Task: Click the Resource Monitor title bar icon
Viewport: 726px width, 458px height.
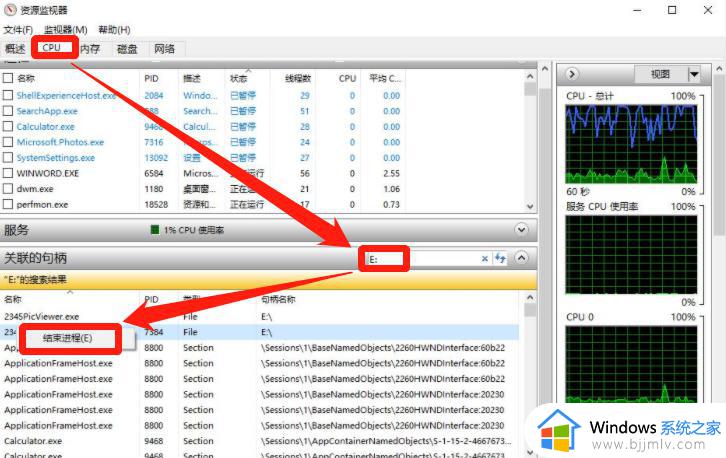Action: [10, 10]
